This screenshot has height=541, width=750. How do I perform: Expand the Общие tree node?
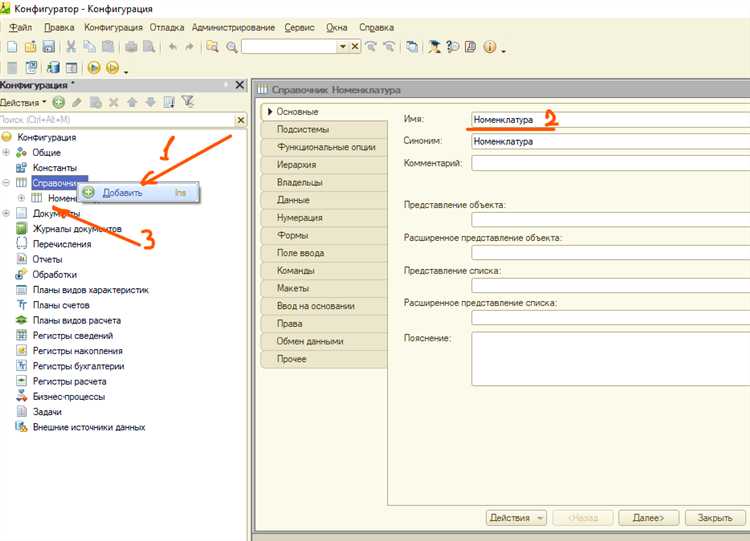tap(6, 152)
